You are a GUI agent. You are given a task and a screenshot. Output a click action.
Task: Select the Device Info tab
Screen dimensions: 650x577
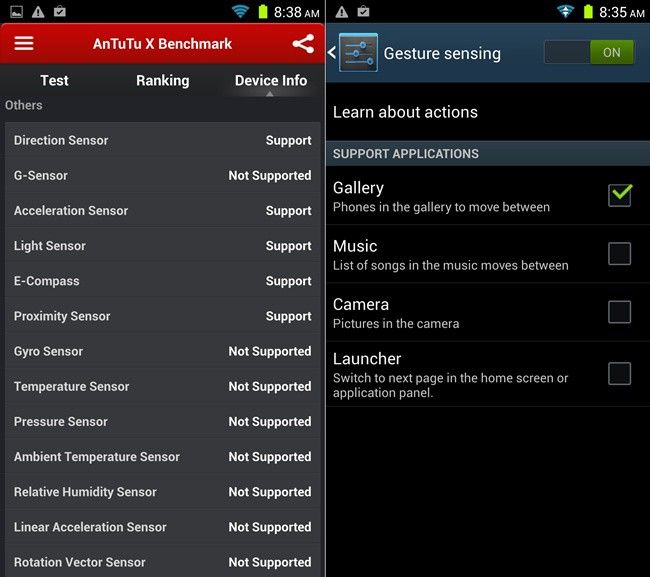(271, 80)
